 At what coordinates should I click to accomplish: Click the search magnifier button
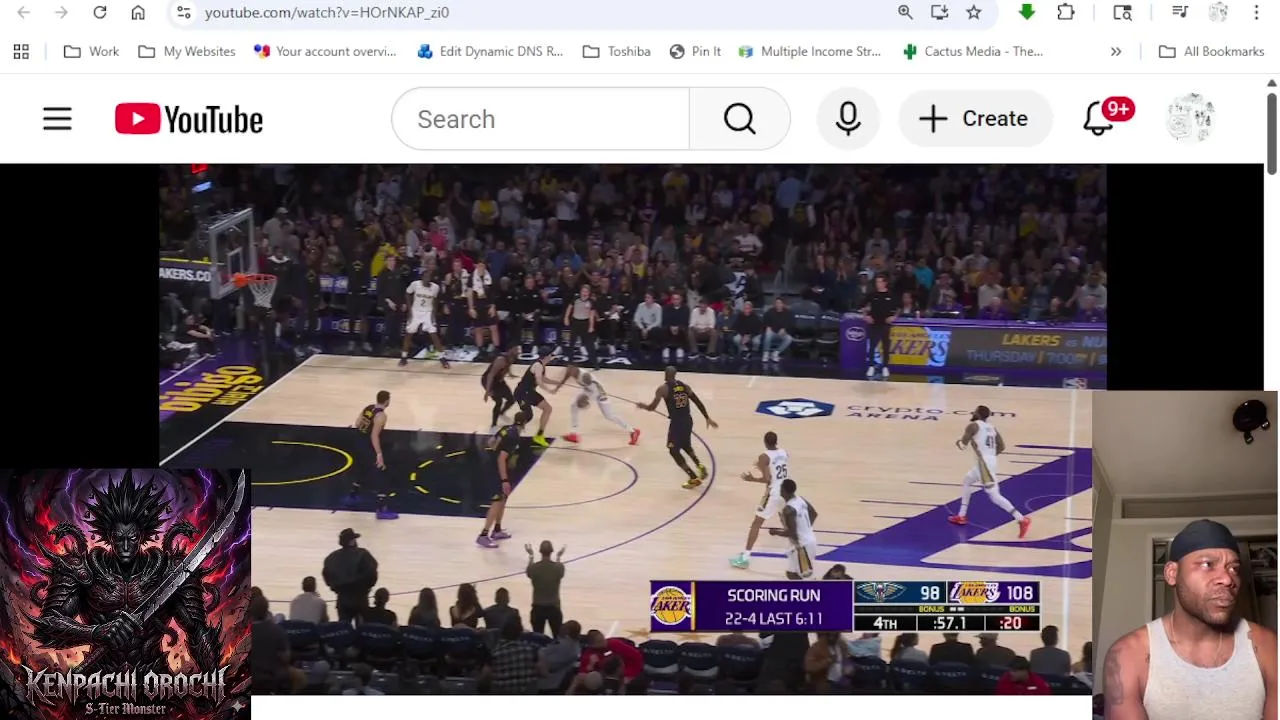(740, 119)
